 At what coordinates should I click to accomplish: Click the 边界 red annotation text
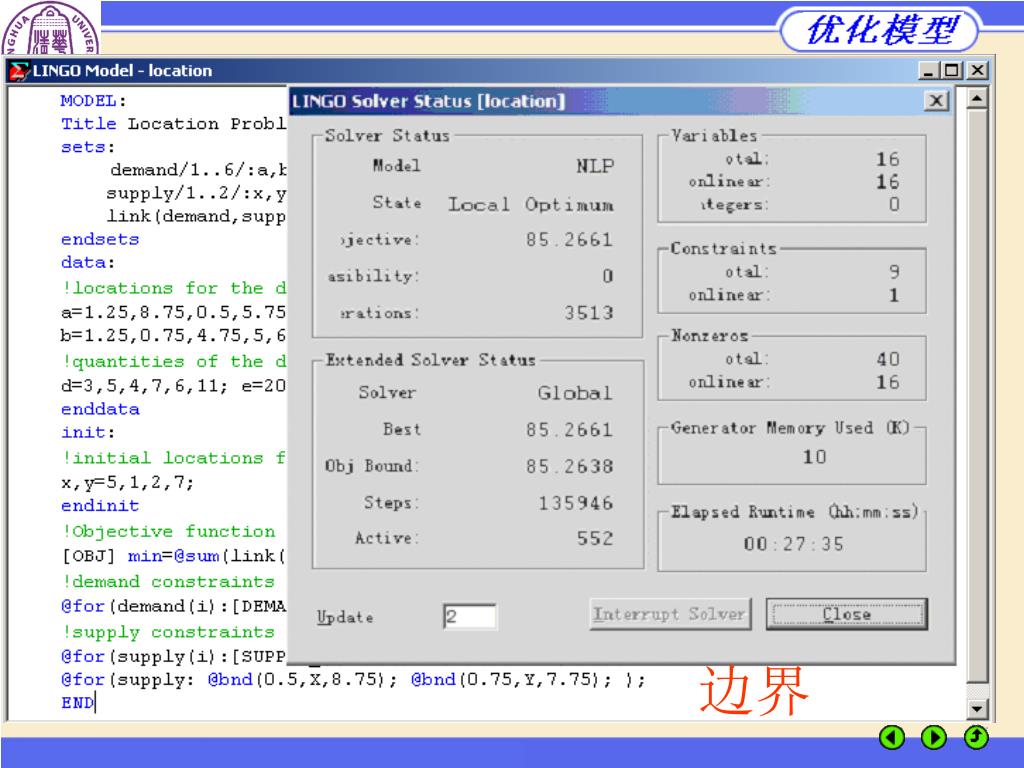click(x=754, y=690)
